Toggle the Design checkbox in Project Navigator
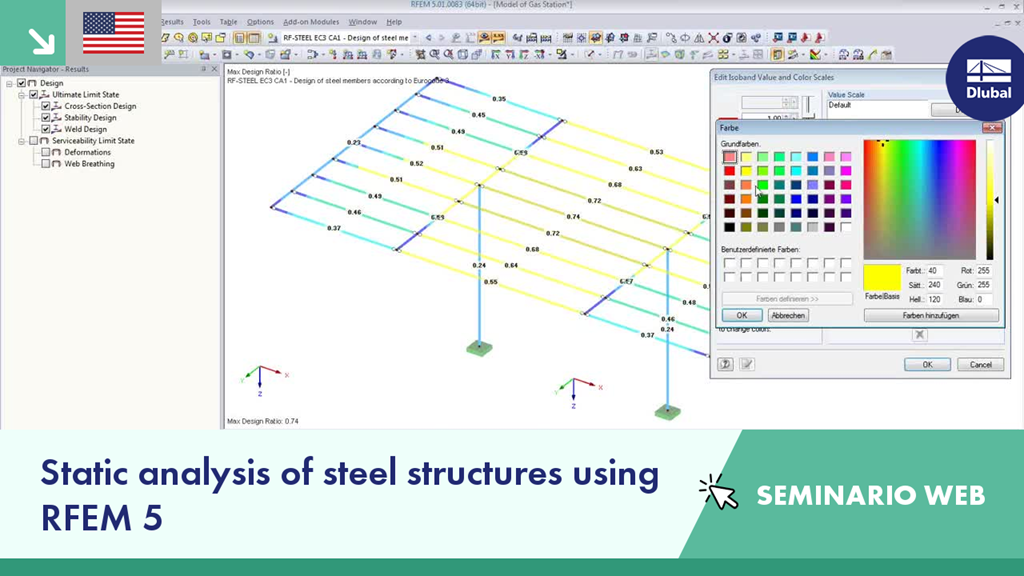 pos(22,83)
